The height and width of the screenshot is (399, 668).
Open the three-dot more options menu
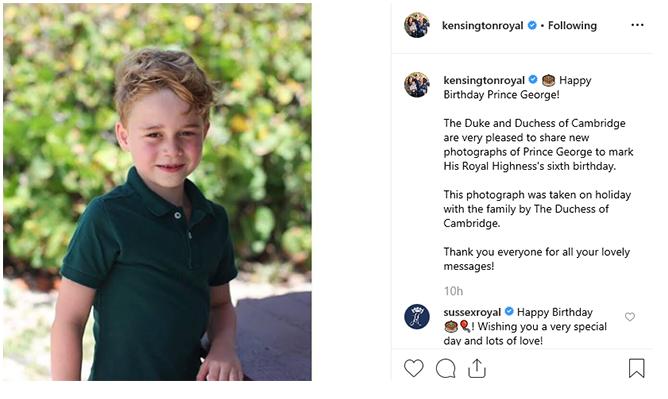637,25
